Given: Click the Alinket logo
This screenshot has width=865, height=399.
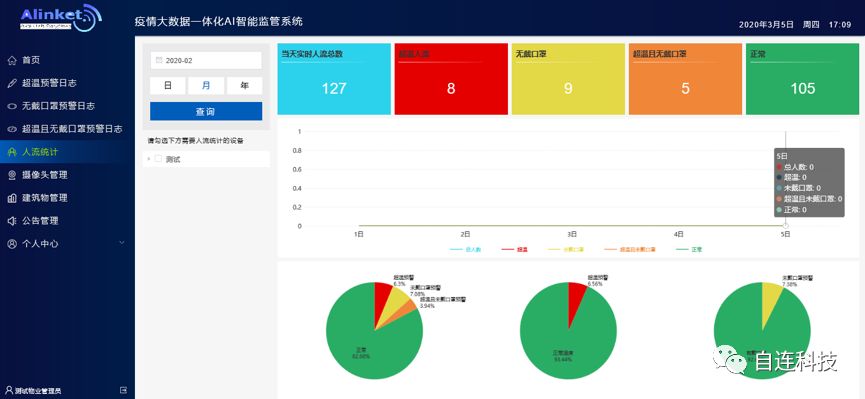Looking at the screenshot, I should click(x=61, y=19).
